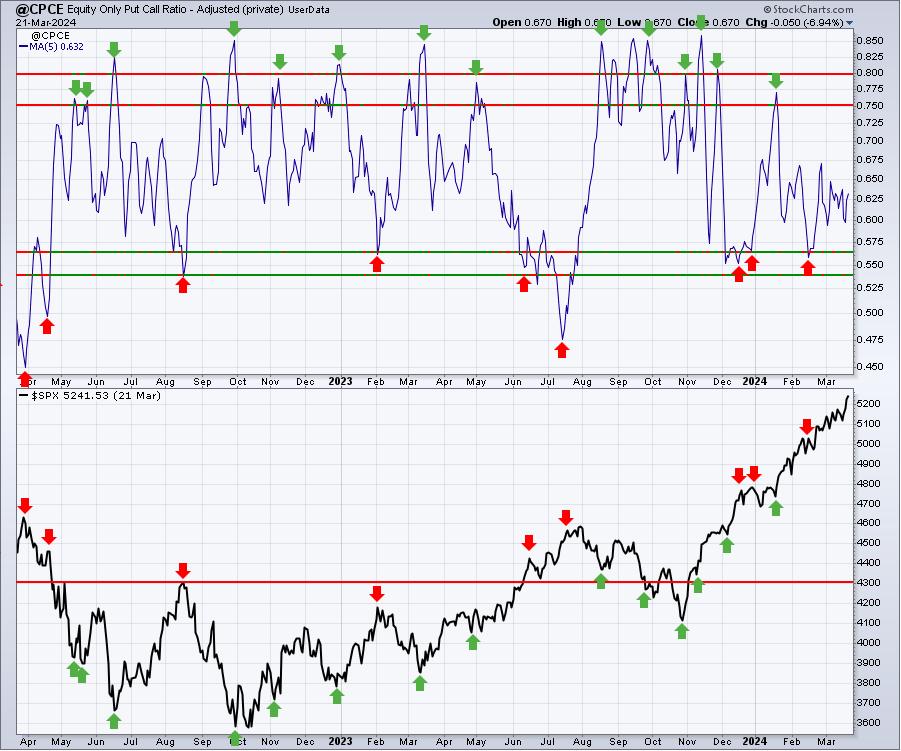Viewport: 901px width, 751px height.
Task: Click the 21-Mar-2024 date label
Action: [46, 22]
